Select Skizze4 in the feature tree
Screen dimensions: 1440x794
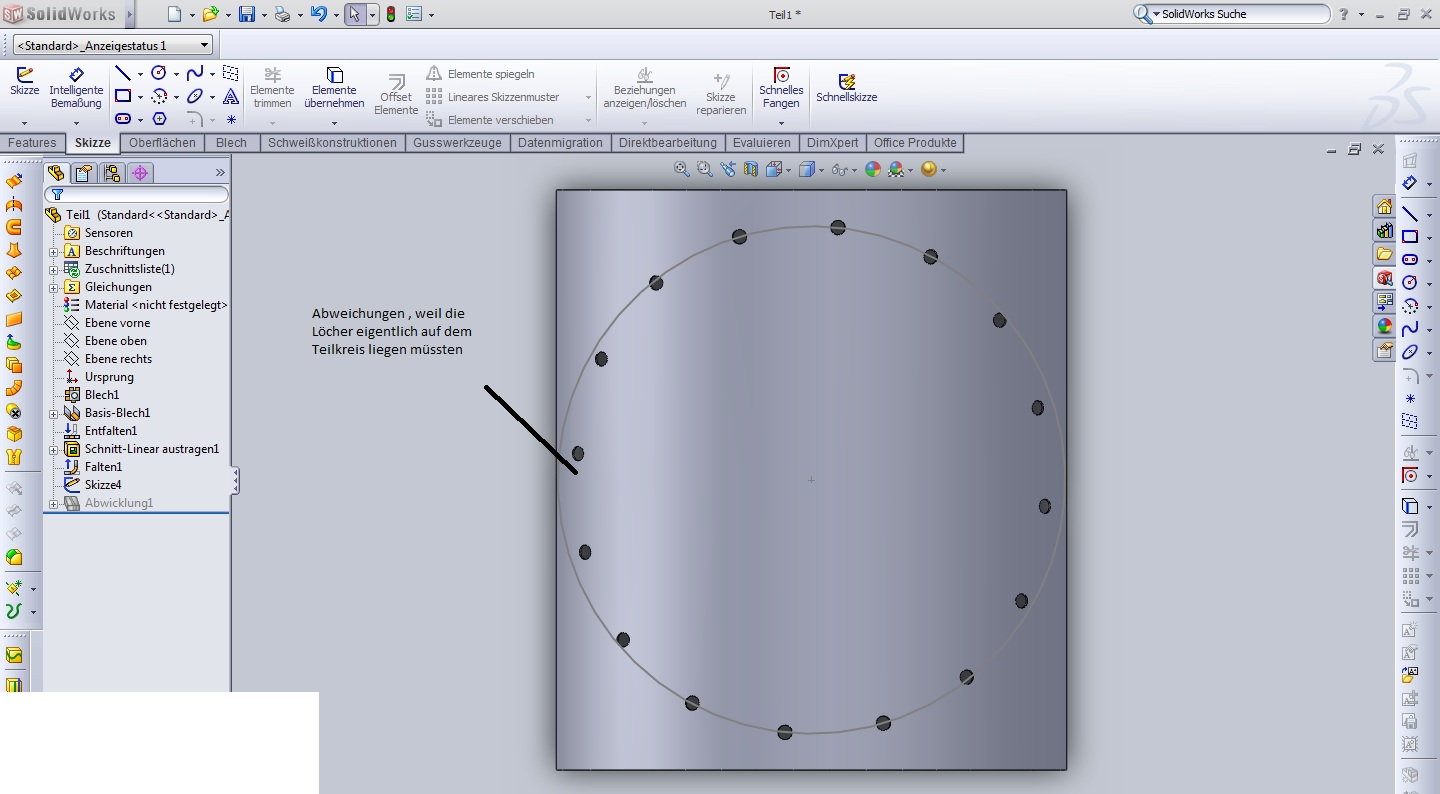coord(103,485)
